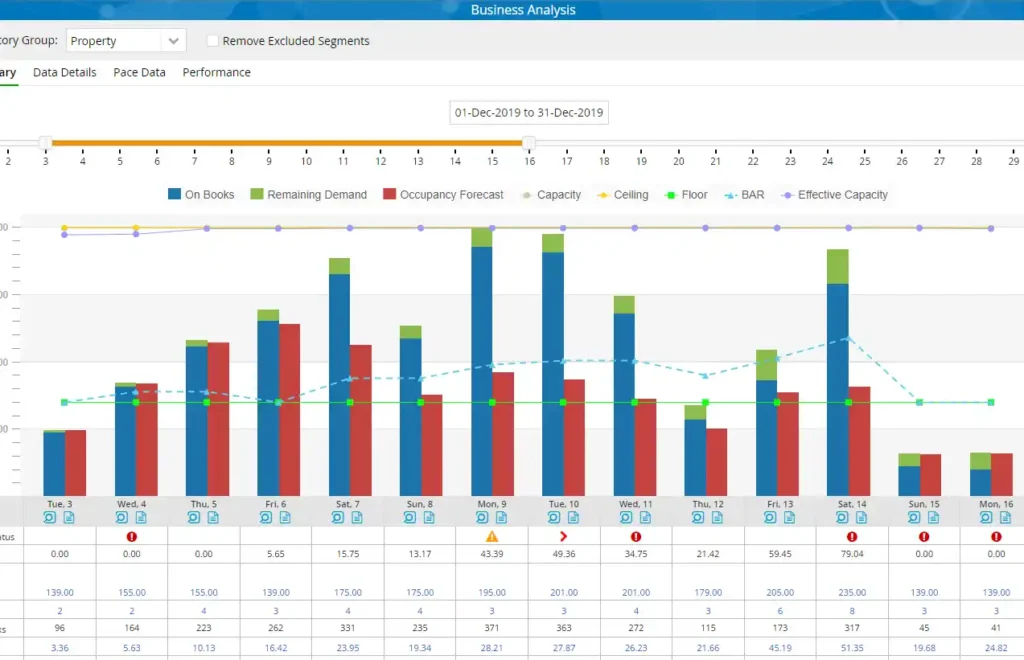Click BAR rate link 235.00 for Sat, 14

[x=852, y=593]
